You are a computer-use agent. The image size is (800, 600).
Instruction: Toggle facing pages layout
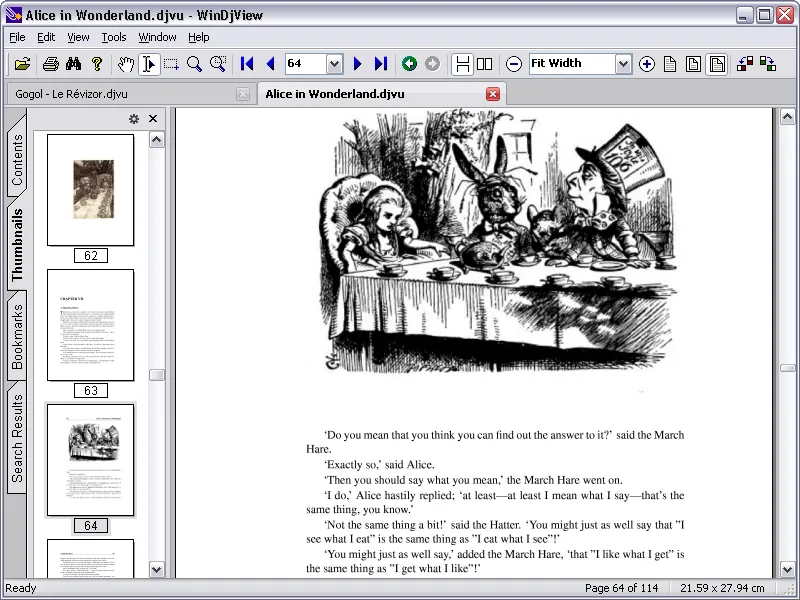click(485, 65)
